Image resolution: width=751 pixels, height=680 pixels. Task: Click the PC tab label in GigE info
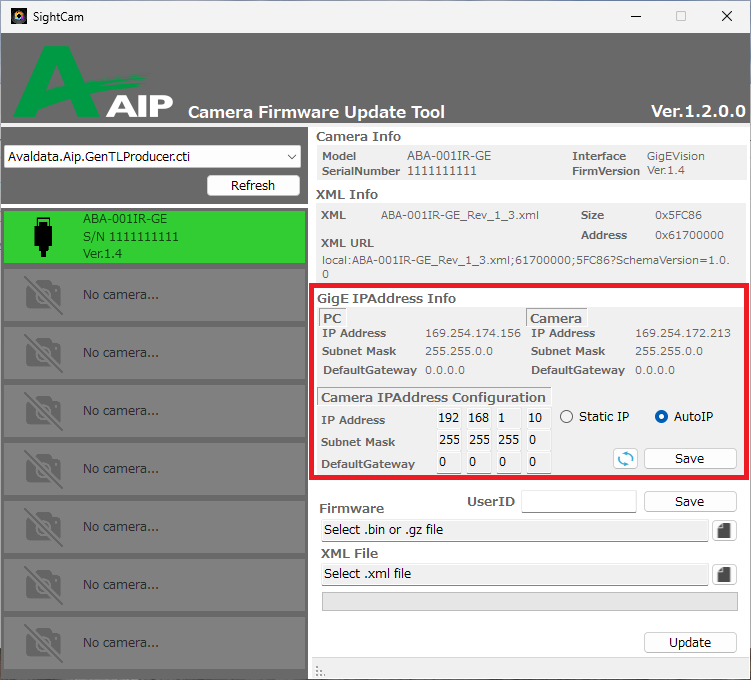coord(332,318)
